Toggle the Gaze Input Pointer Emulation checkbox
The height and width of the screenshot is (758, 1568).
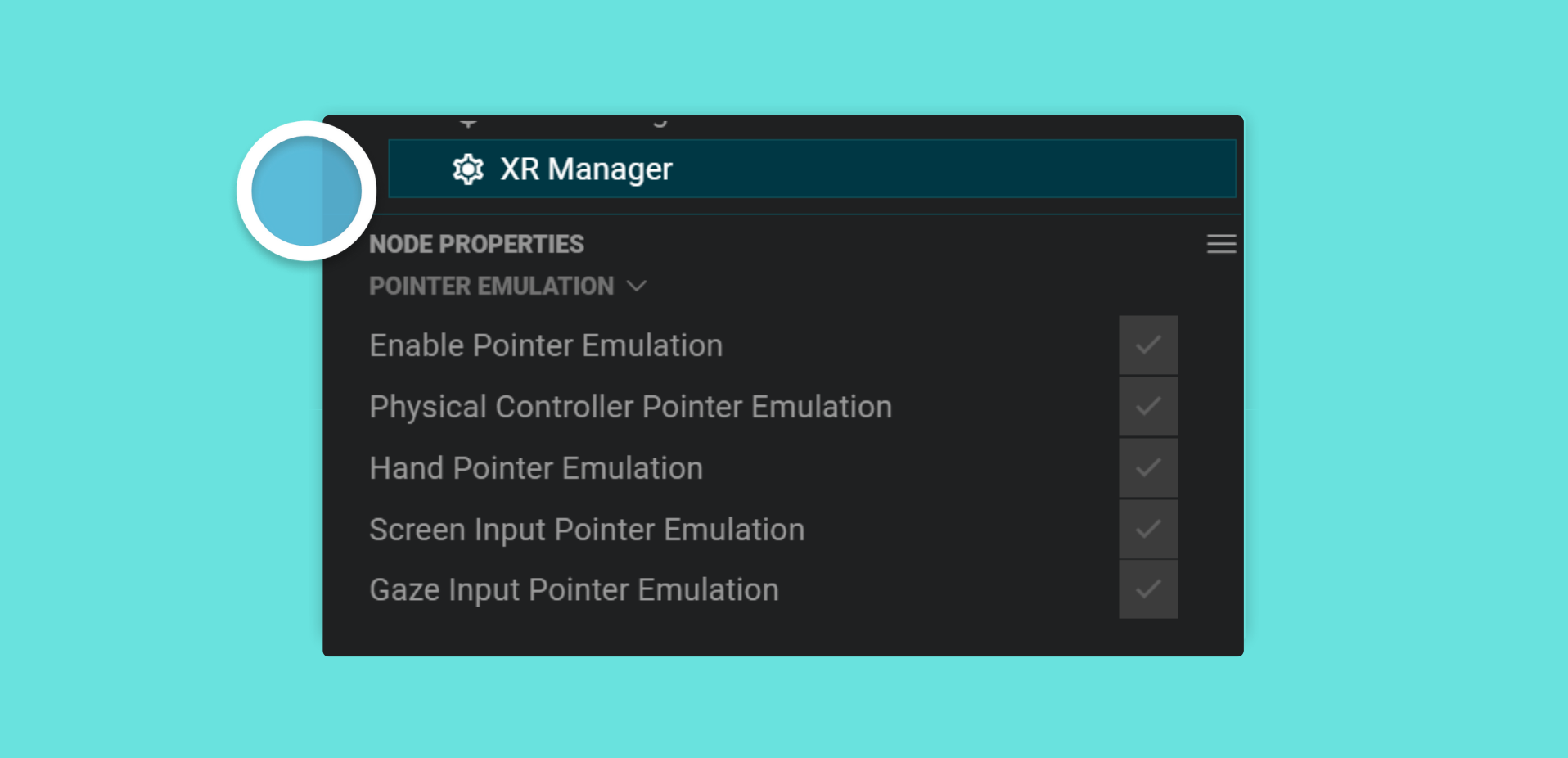coord(1148,589)
